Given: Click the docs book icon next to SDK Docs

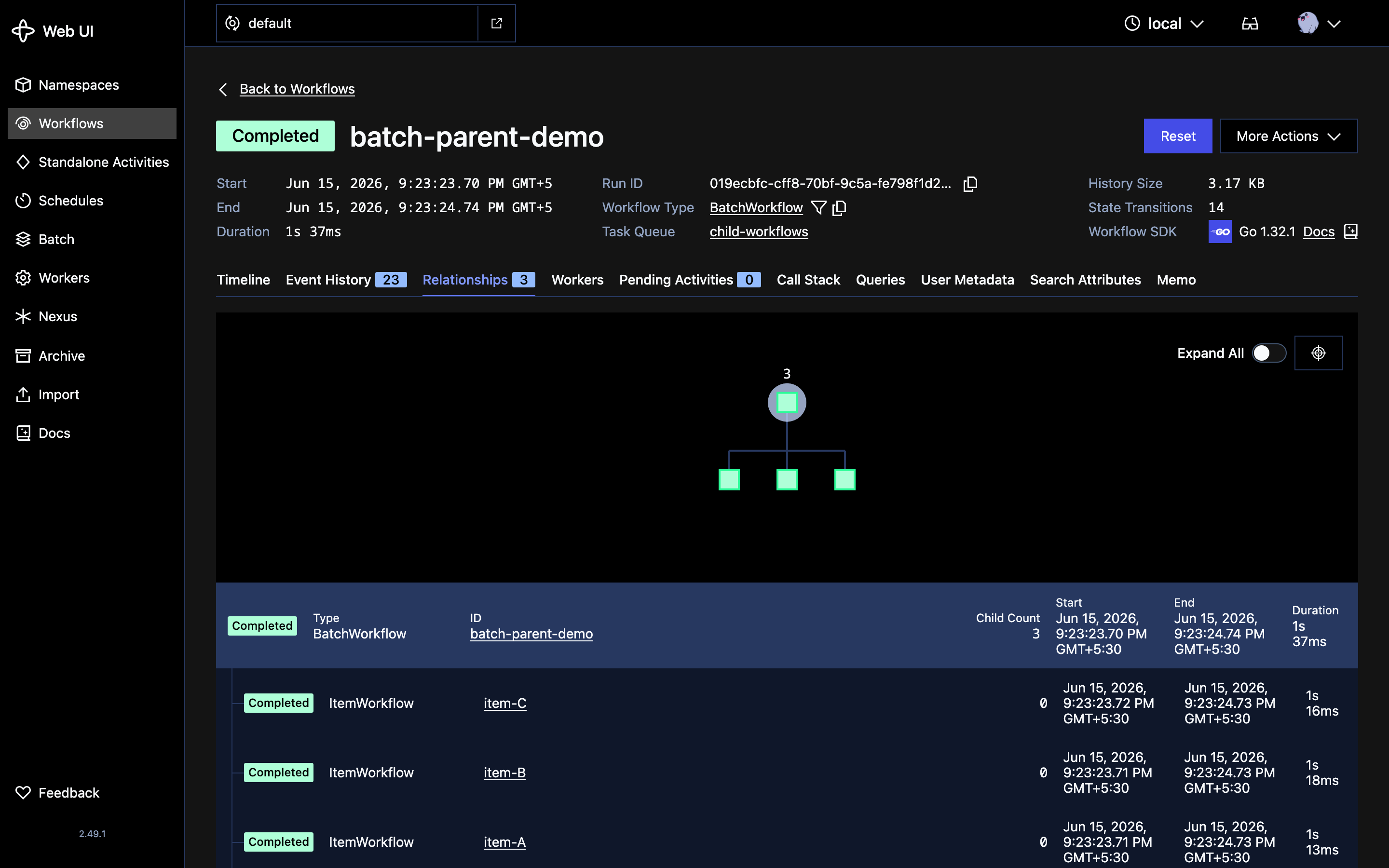Looking at the screenshot, I should point(1350,232).
